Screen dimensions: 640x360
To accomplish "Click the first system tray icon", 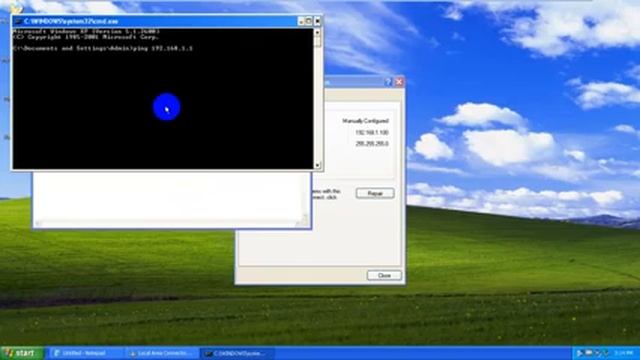I will pyautogui.click(x=580, y=353).
